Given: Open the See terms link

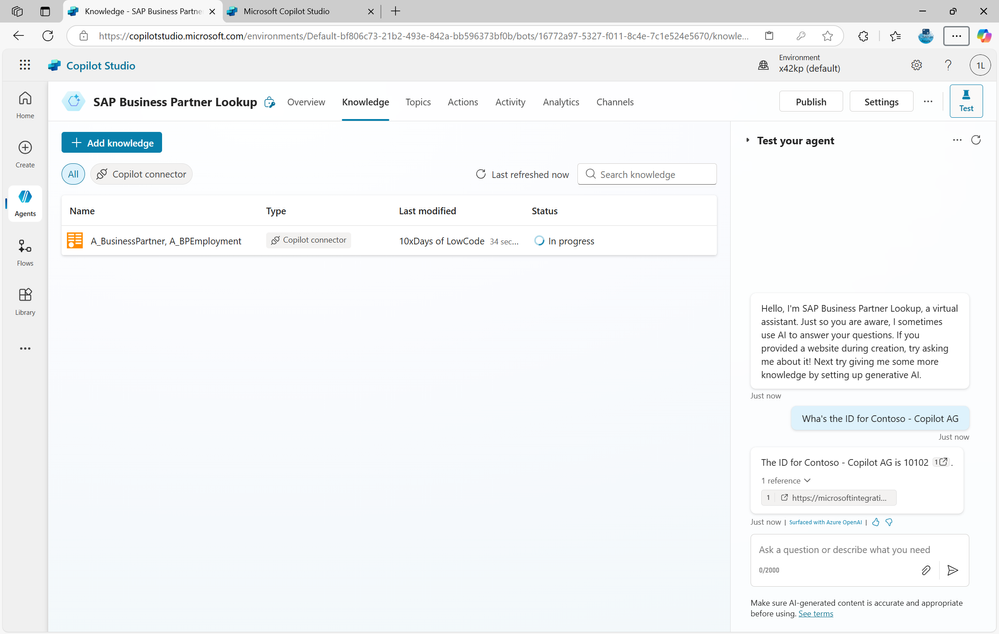Looking at the screenshot, I should [x=816, y=614].
